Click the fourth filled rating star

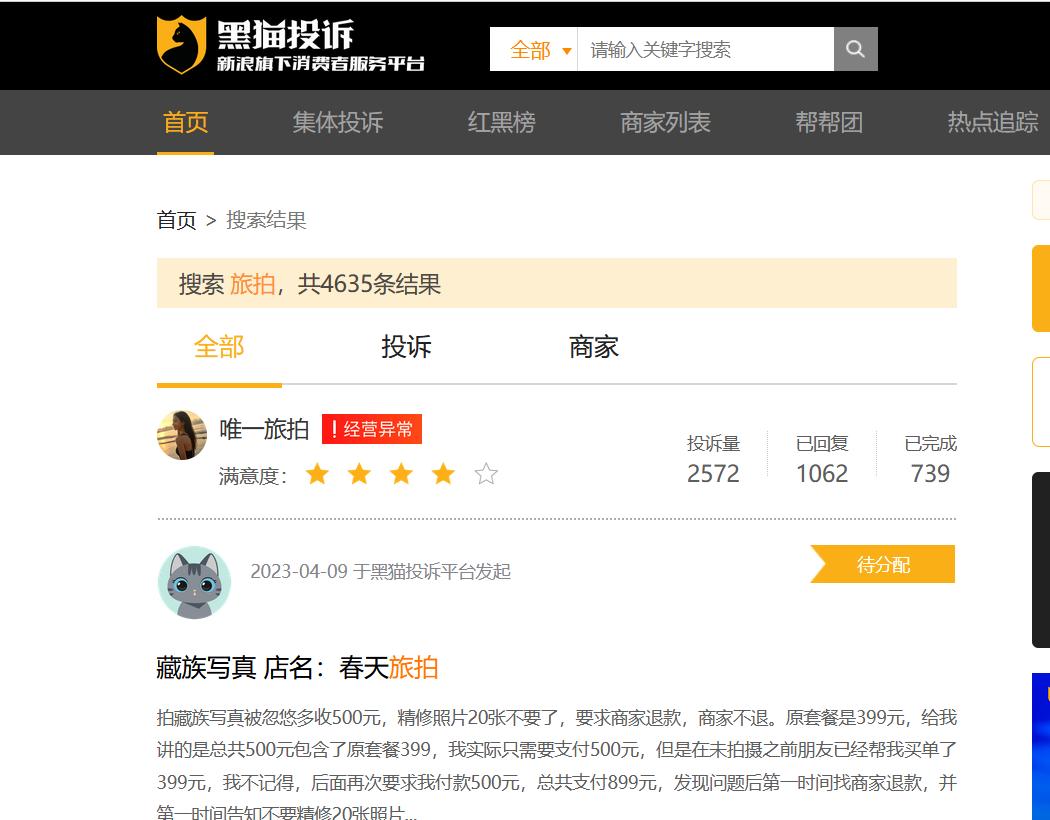[x=443, y=473]
